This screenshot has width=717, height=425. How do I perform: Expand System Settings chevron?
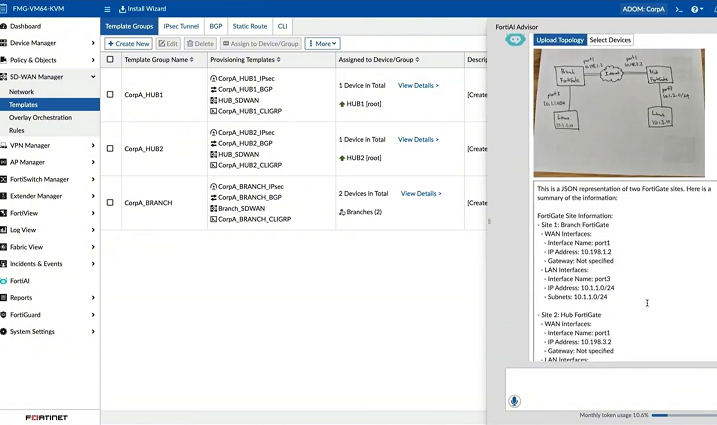click(93, 332)
